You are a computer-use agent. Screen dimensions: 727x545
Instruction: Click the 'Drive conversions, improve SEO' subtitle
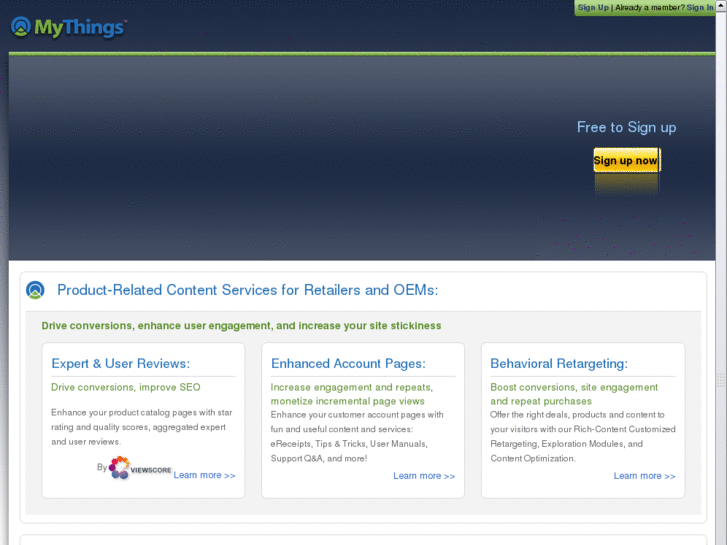point(126,387)
